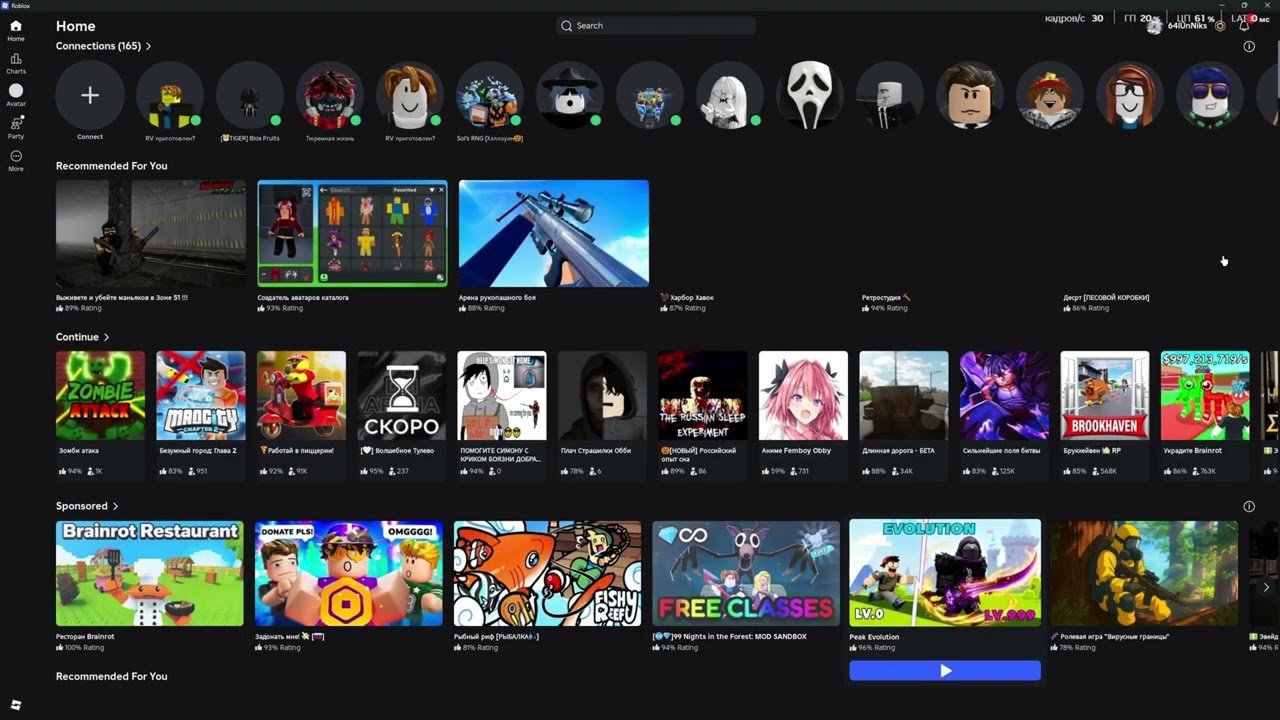1280x720 pixels.
Task: Open Аниме Femboy Obby game tile
Action: pyautogui.click(x=803, y=395)
